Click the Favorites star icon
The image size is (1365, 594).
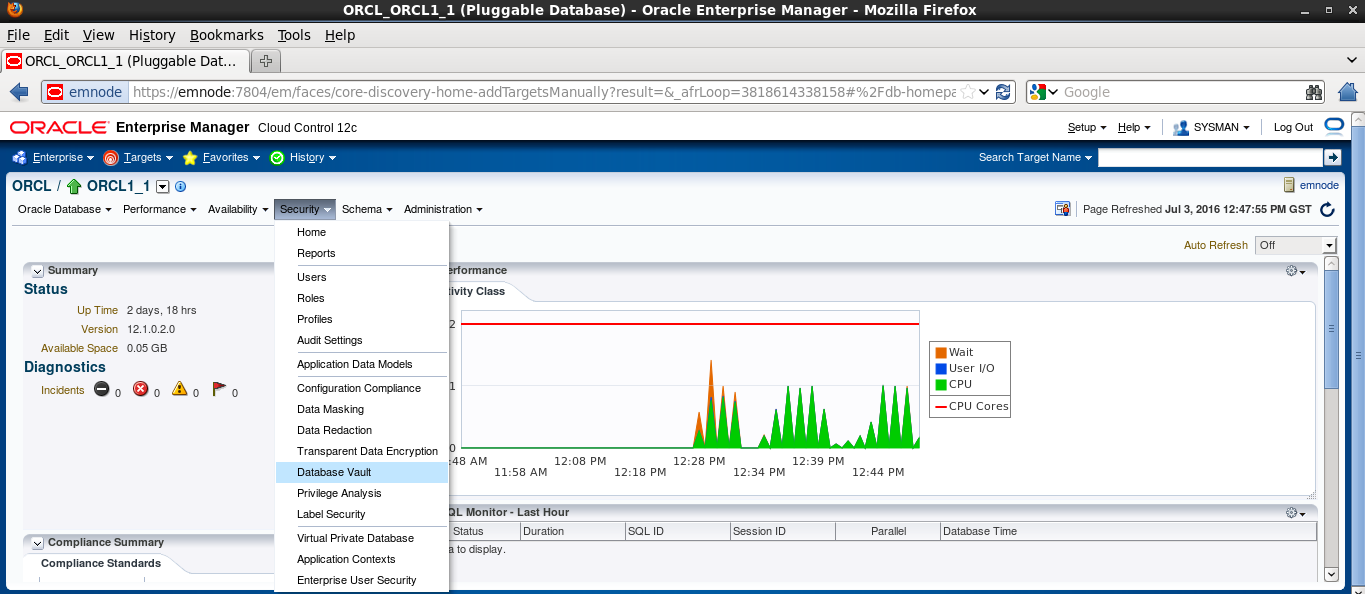[190, 157]
